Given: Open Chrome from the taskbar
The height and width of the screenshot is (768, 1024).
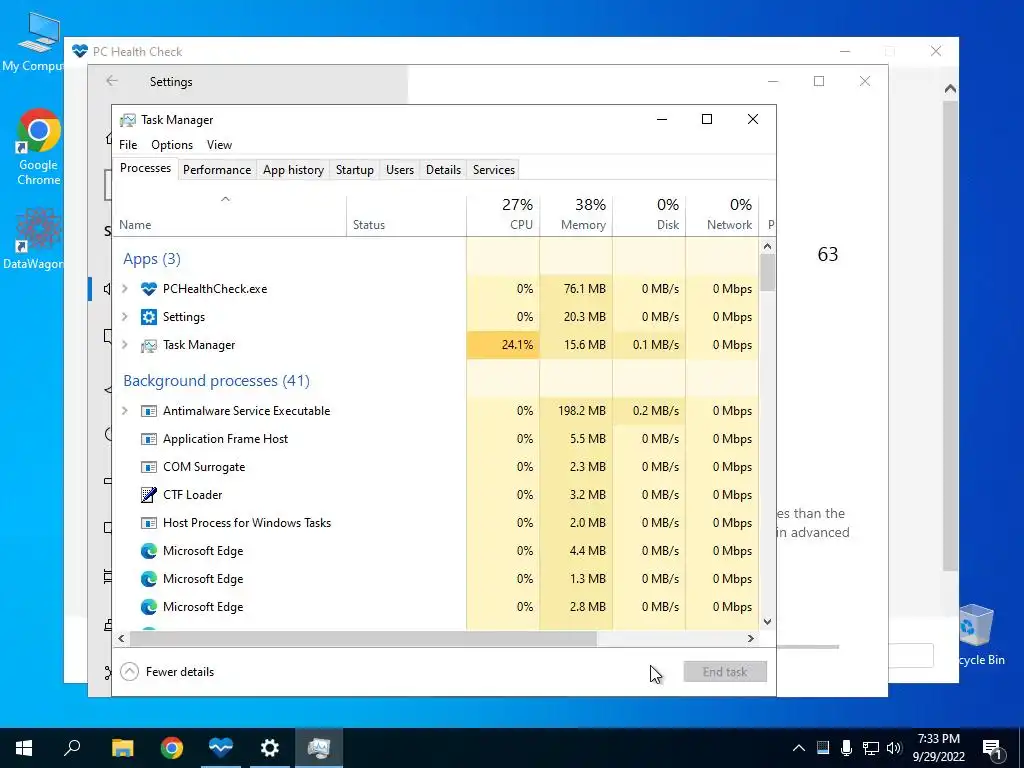Looking at the screenshot, I should [x=172, y=748].
